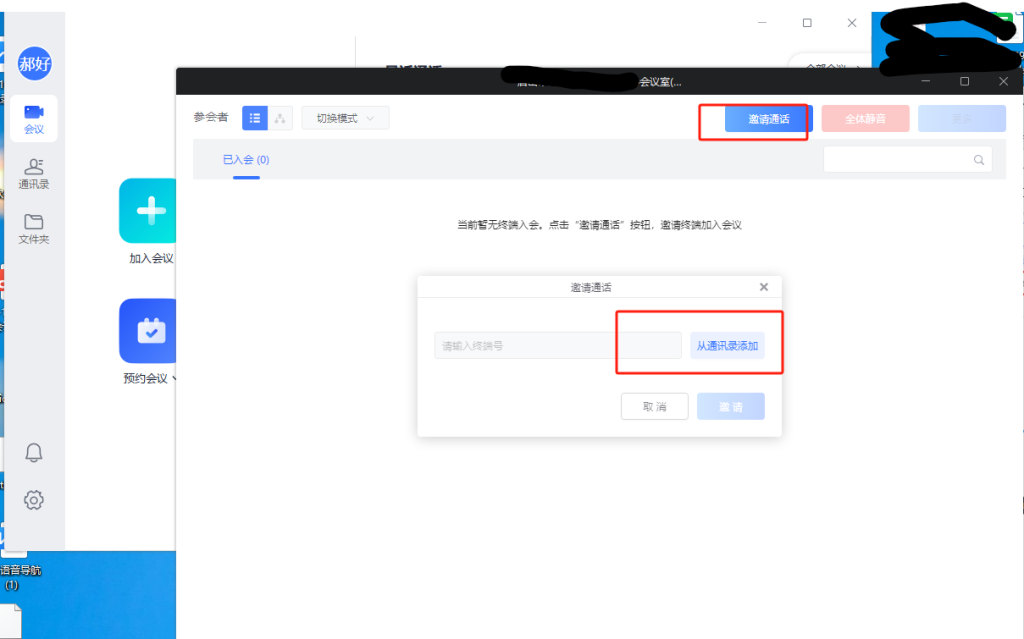This screenshot has height=639, width=1024.
Task: Switch to participant tree view
Action: (x=281, y=118)
